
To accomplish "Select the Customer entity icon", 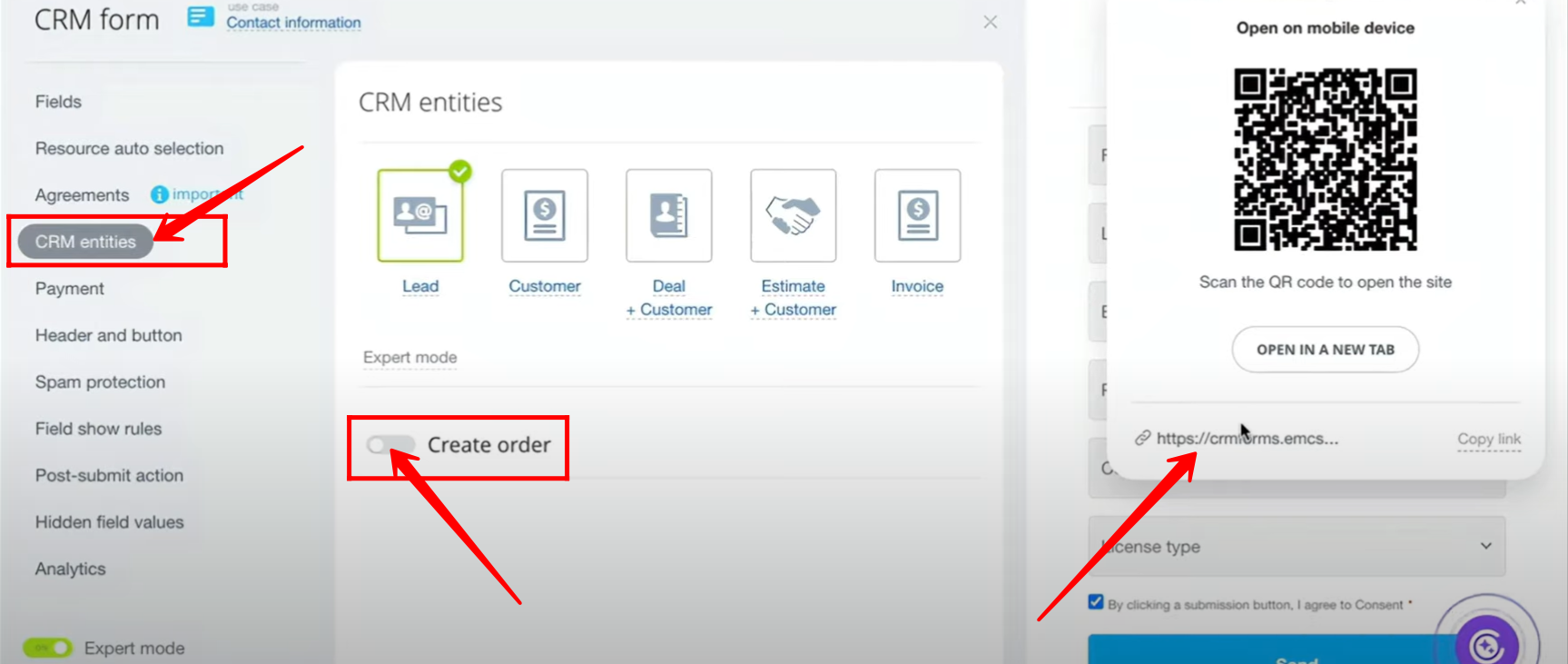I will [545, 215].
